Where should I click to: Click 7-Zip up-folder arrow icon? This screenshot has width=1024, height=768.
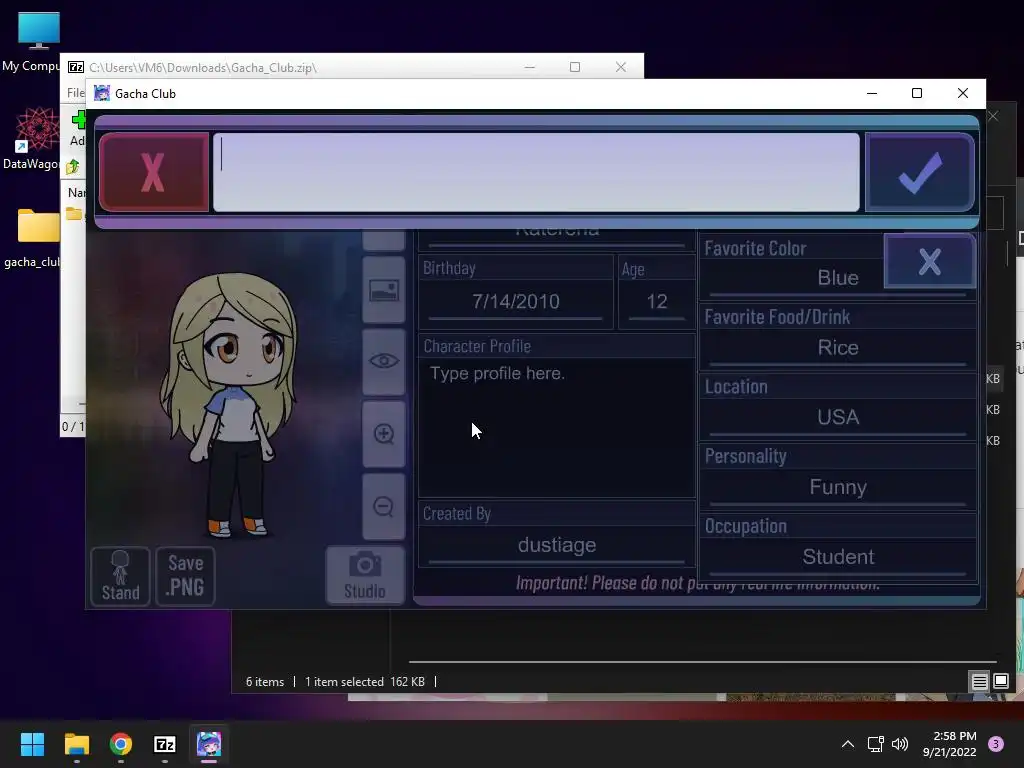coord(73,166)
